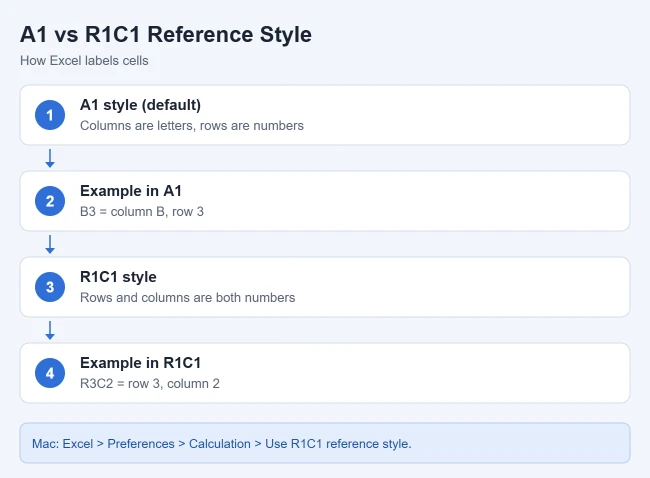Select the "B3 = column B, row 3" line
This screenshot has height=478, width=650.
point(142,211)
